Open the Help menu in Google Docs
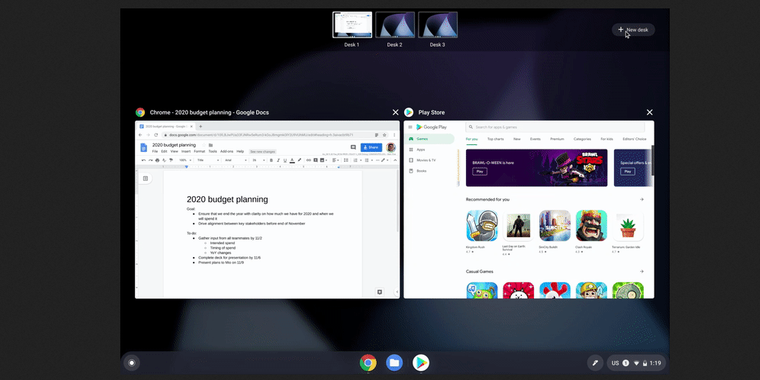 [240, 152]
